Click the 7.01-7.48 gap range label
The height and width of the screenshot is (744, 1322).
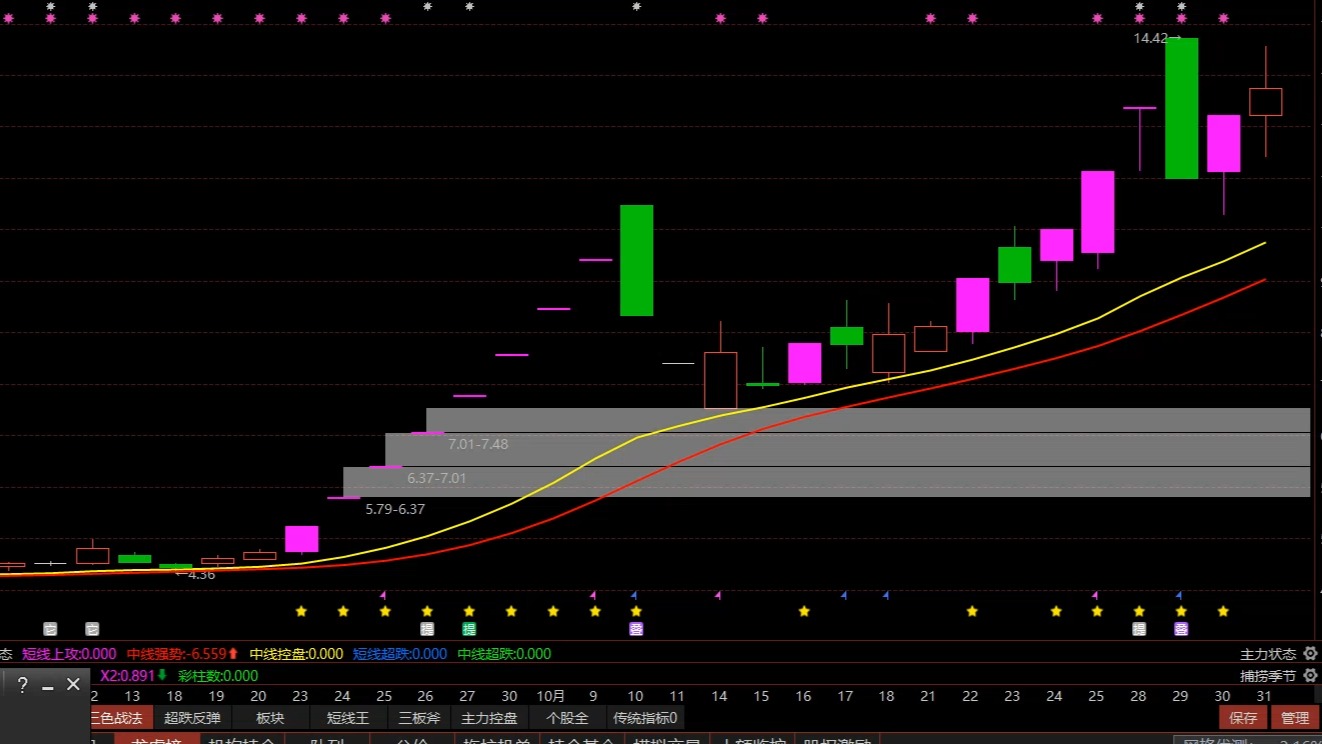coord(478,444)
